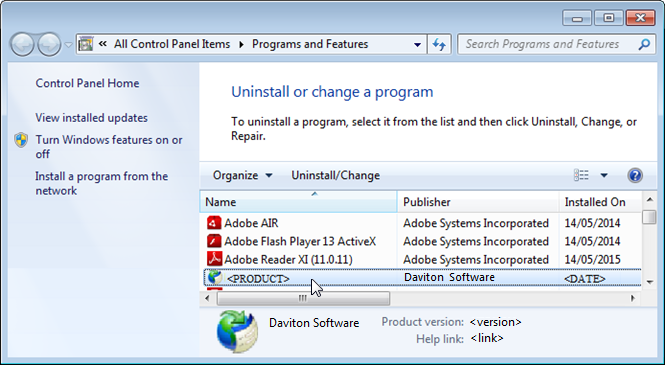Click the Back navigation arrow
This screenshot has height=365, width=665.
tap(22, 44)
